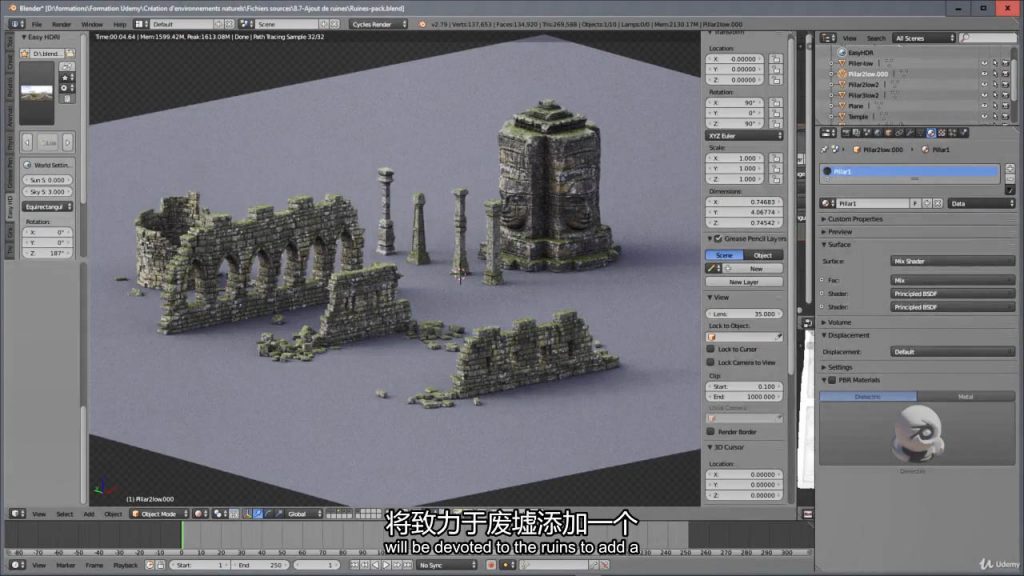Add a new material slot with the plus icon

pyautogui.click(x=1010, y=168)
